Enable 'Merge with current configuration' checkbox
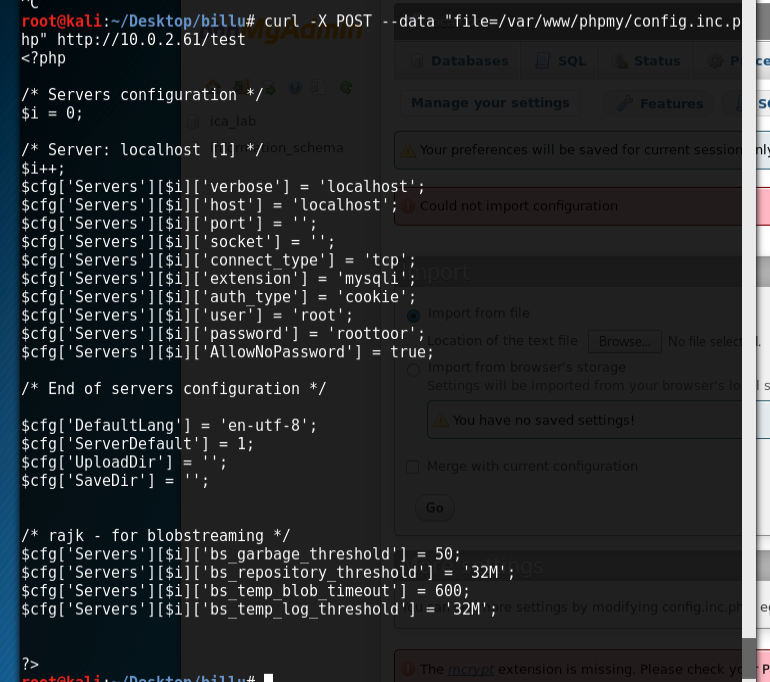This screenshot has width=770, height=682. click(412, 466)
